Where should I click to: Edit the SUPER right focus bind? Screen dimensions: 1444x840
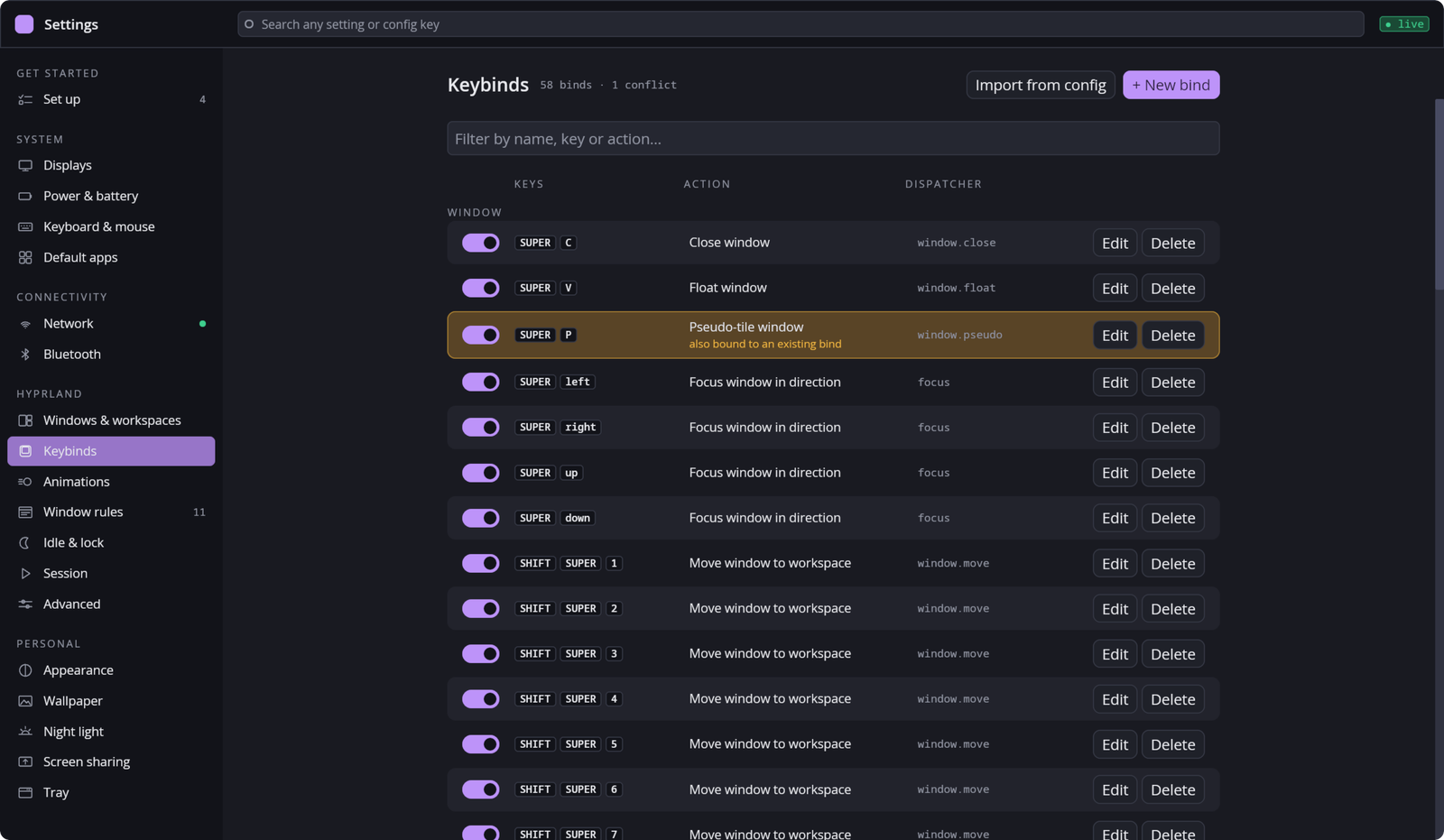[x=1115, y=428]
